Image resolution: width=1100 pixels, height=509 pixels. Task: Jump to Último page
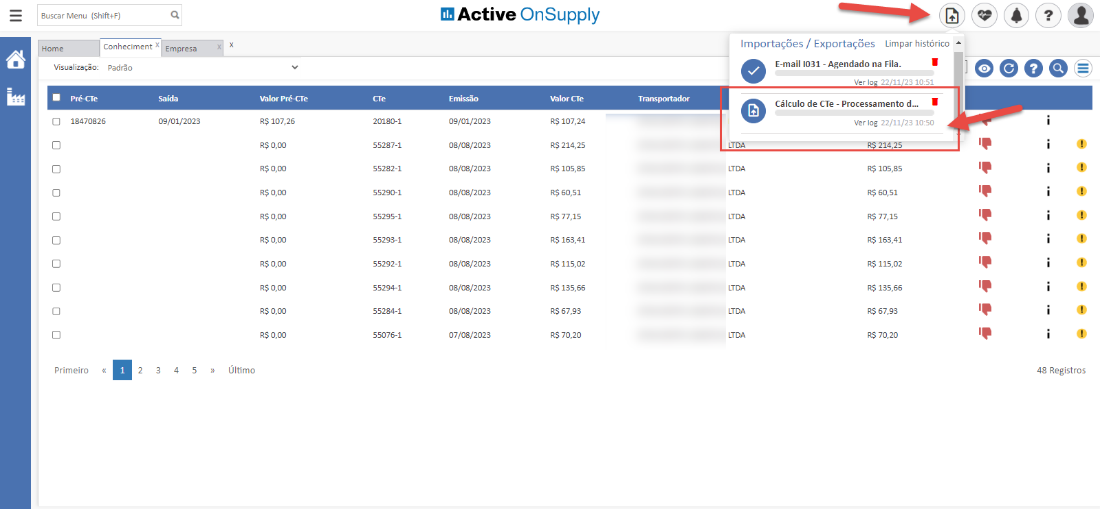click(241, 370)
